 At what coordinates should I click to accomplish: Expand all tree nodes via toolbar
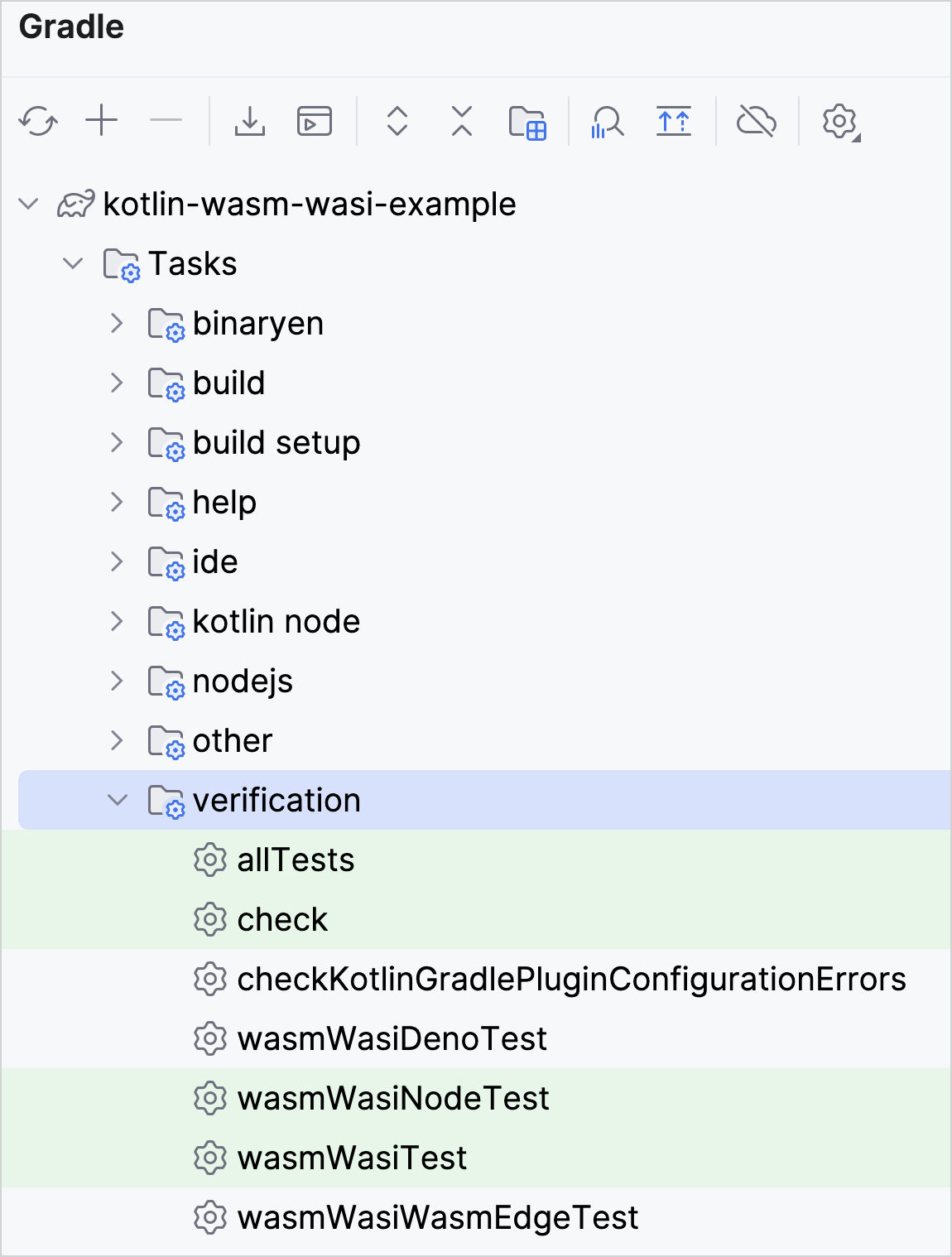point(397,121)
